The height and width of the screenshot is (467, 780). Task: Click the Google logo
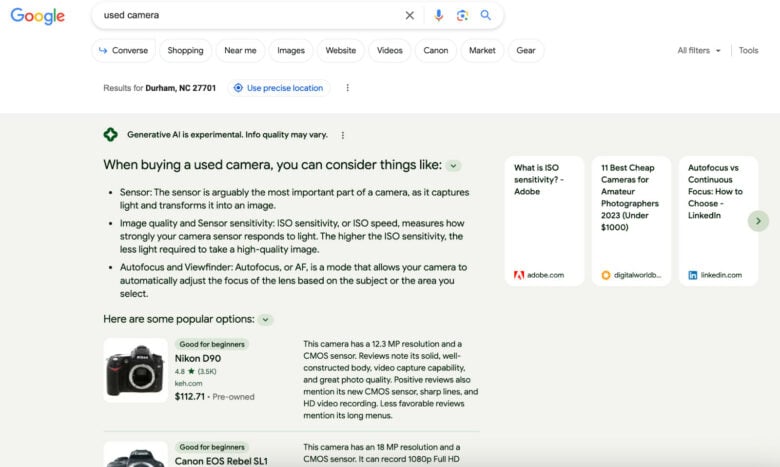37,16
